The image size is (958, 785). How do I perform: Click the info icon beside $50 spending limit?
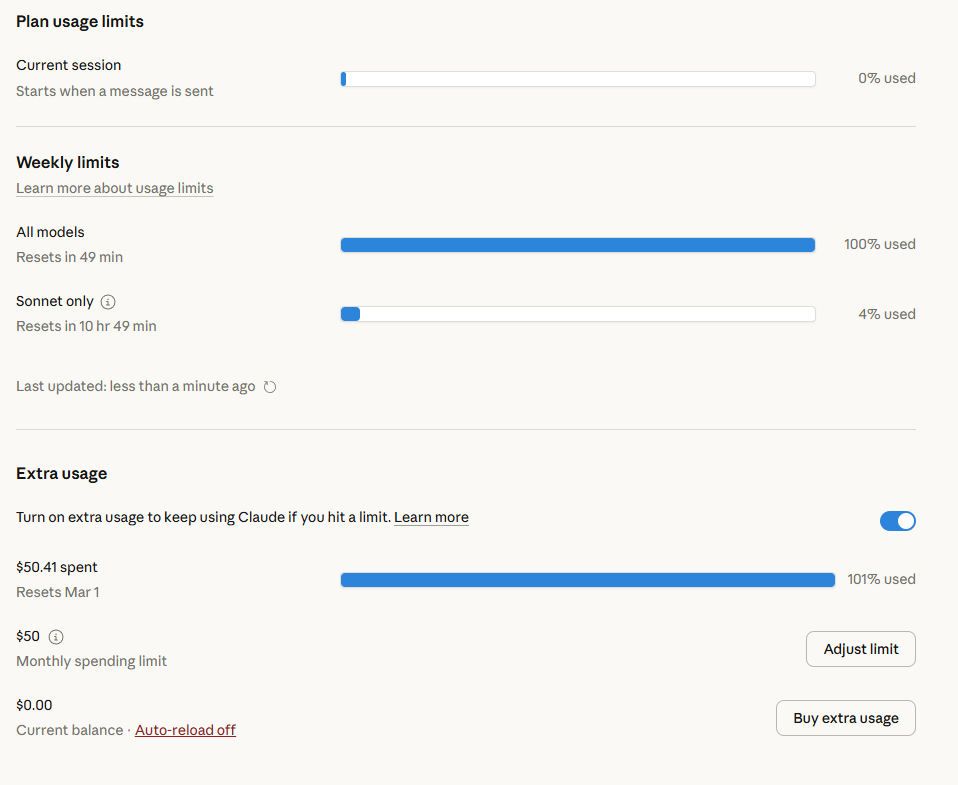[x=56, y=637]
